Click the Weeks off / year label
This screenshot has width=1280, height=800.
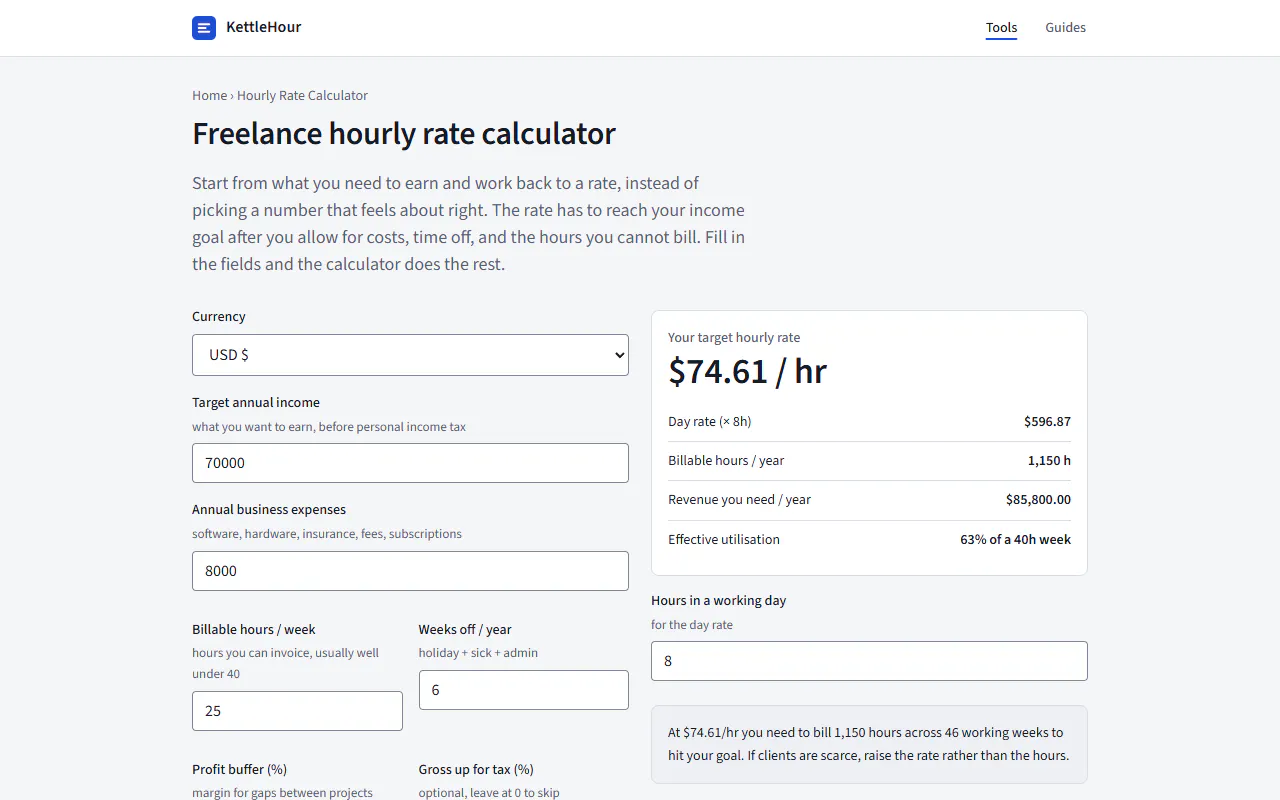click(465, 630)
